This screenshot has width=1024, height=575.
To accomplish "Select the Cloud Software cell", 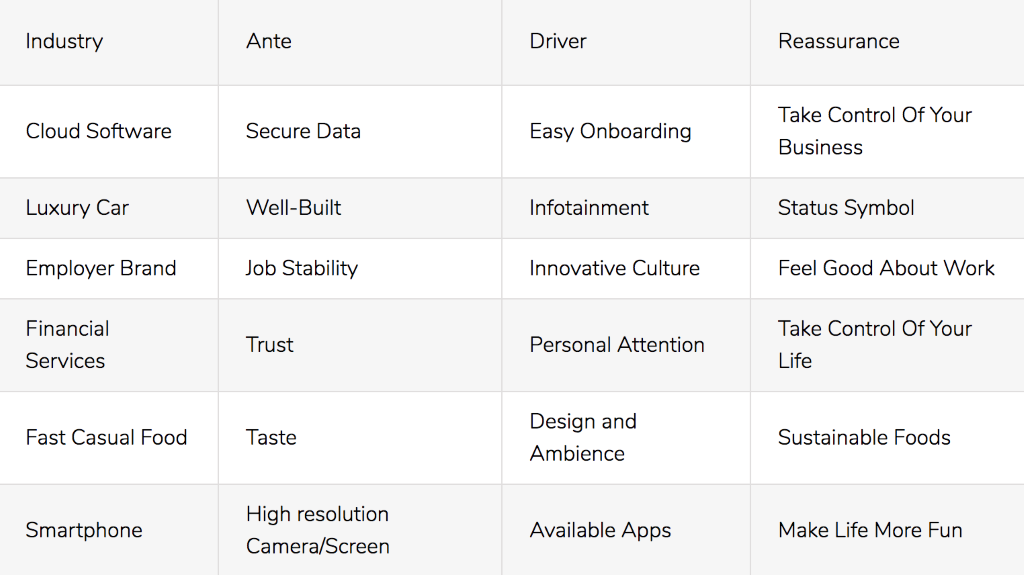I will pyautogui.click(x=98, y=131).
